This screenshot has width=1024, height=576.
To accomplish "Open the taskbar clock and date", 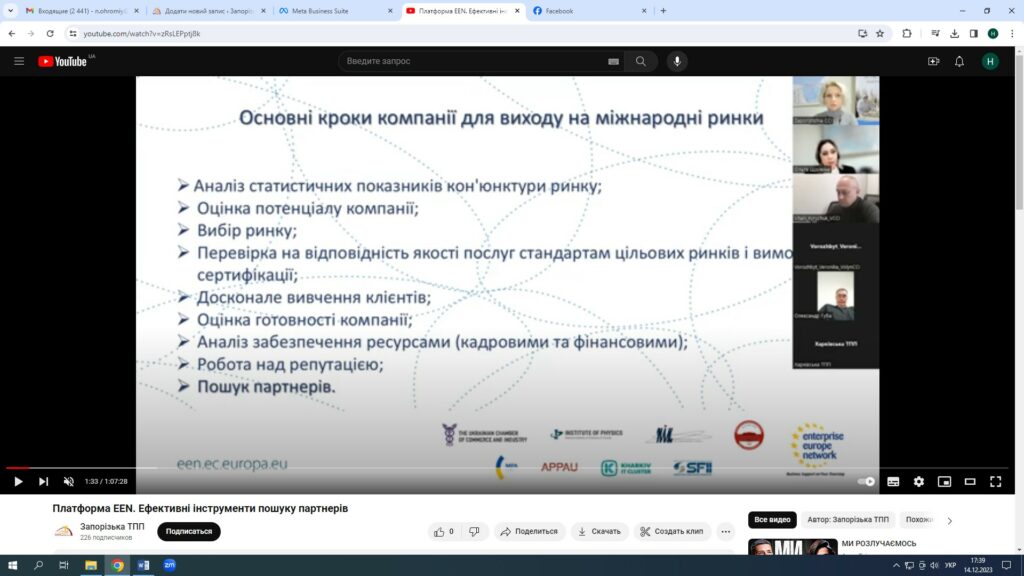I will click(x=978, y=566).
